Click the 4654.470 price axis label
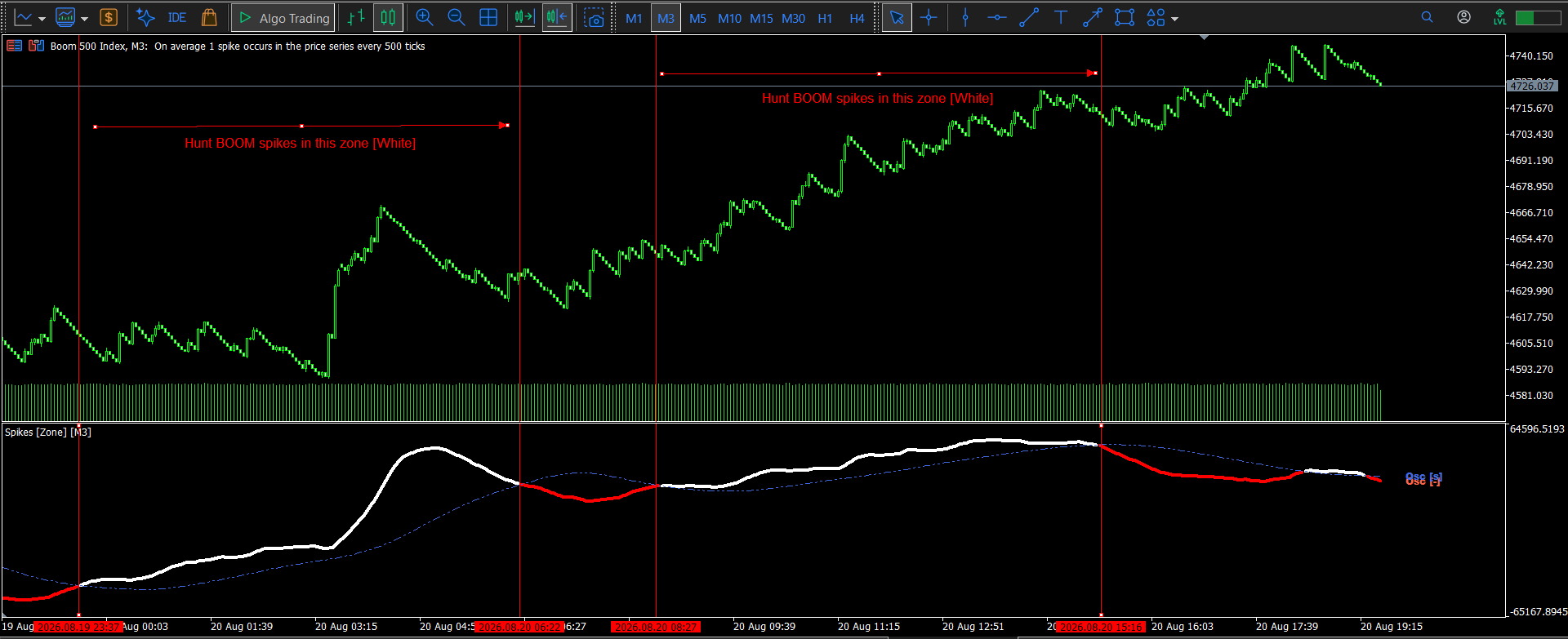Image resolution: width=1568 pixels, height=639 pixels. (x=1531, y=238)
